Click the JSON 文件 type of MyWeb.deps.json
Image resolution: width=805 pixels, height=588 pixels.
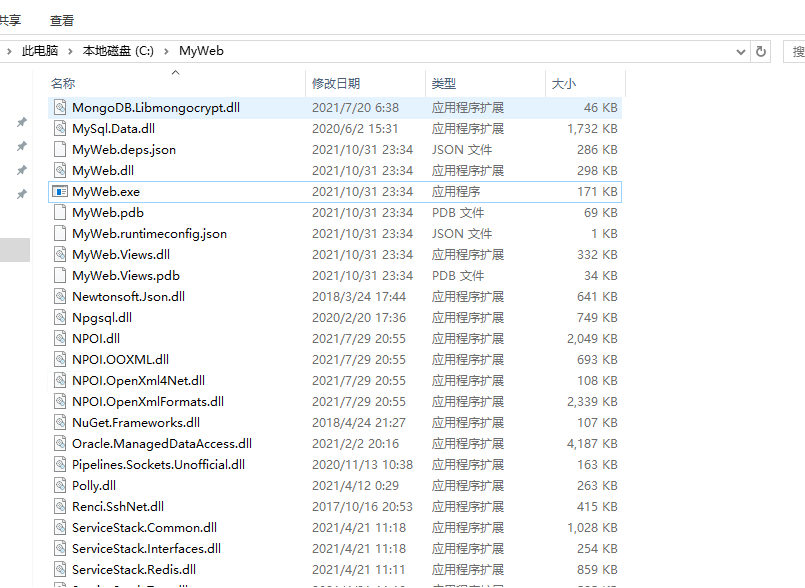pos(462,149)
